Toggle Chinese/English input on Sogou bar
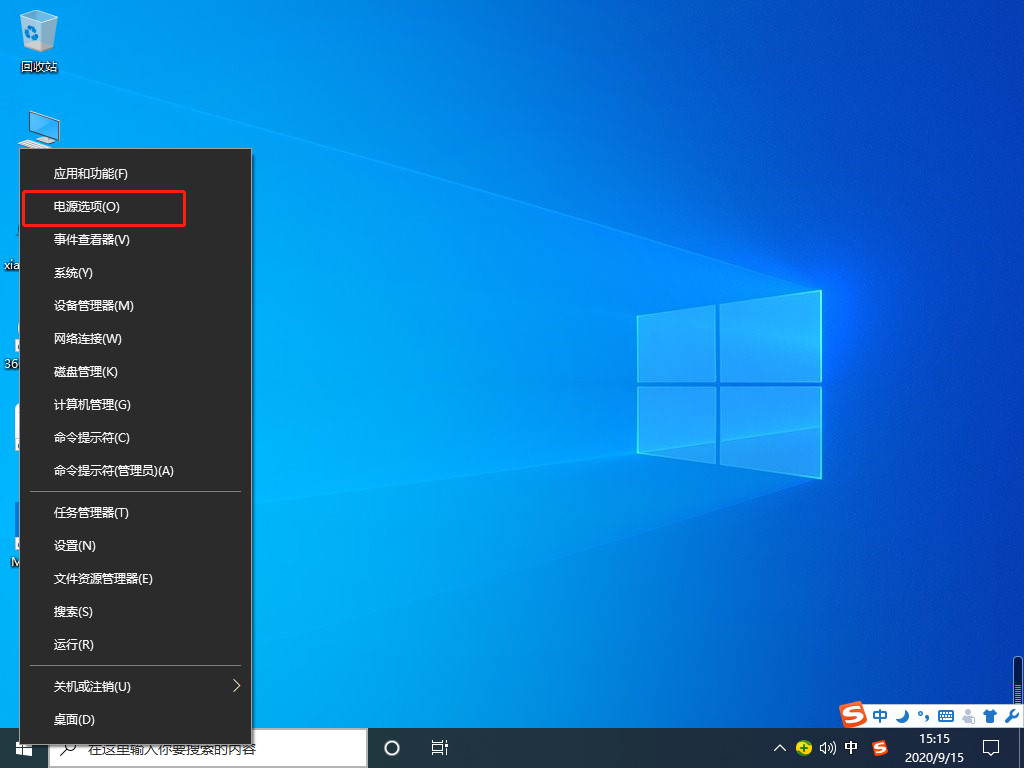 pos(879,716)
